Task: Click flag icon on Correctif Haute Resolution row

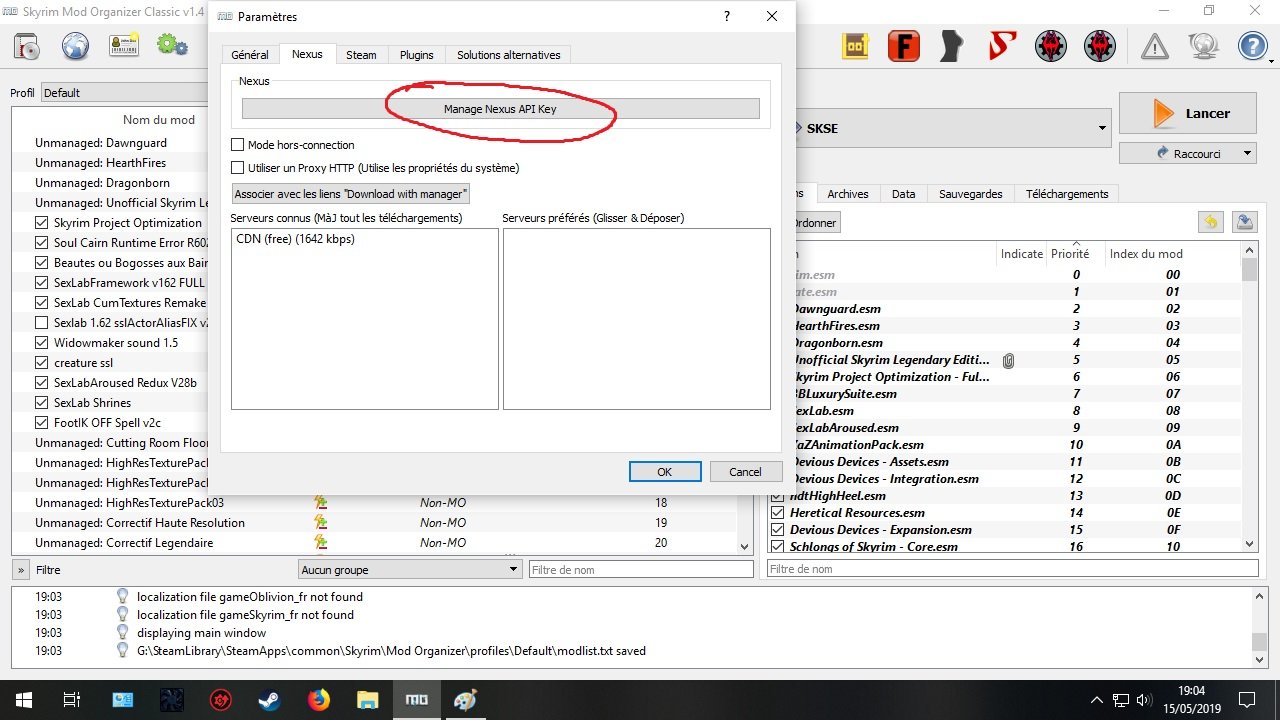Action: [x=321, y=523]
